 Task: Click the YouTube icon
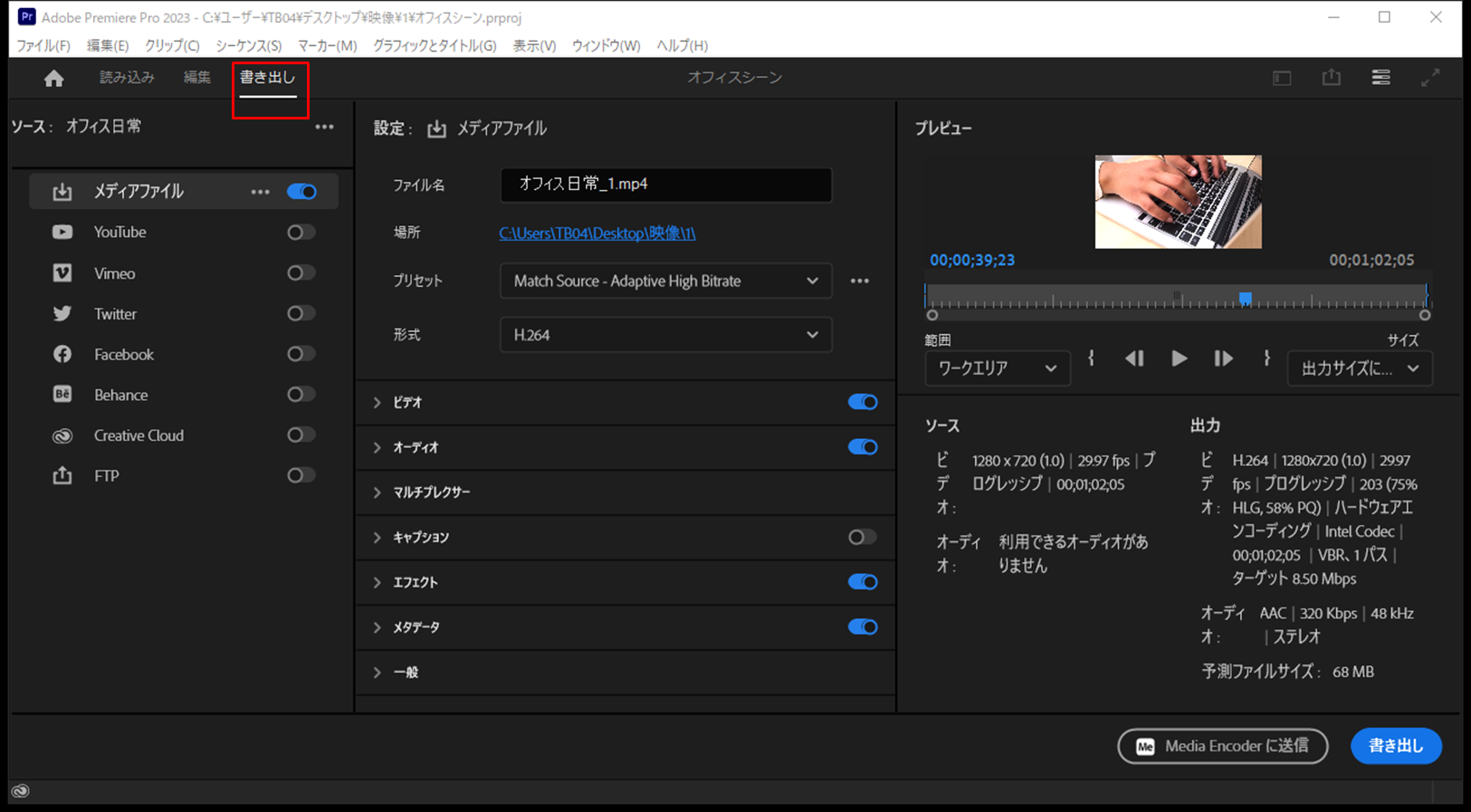(62, 233)
